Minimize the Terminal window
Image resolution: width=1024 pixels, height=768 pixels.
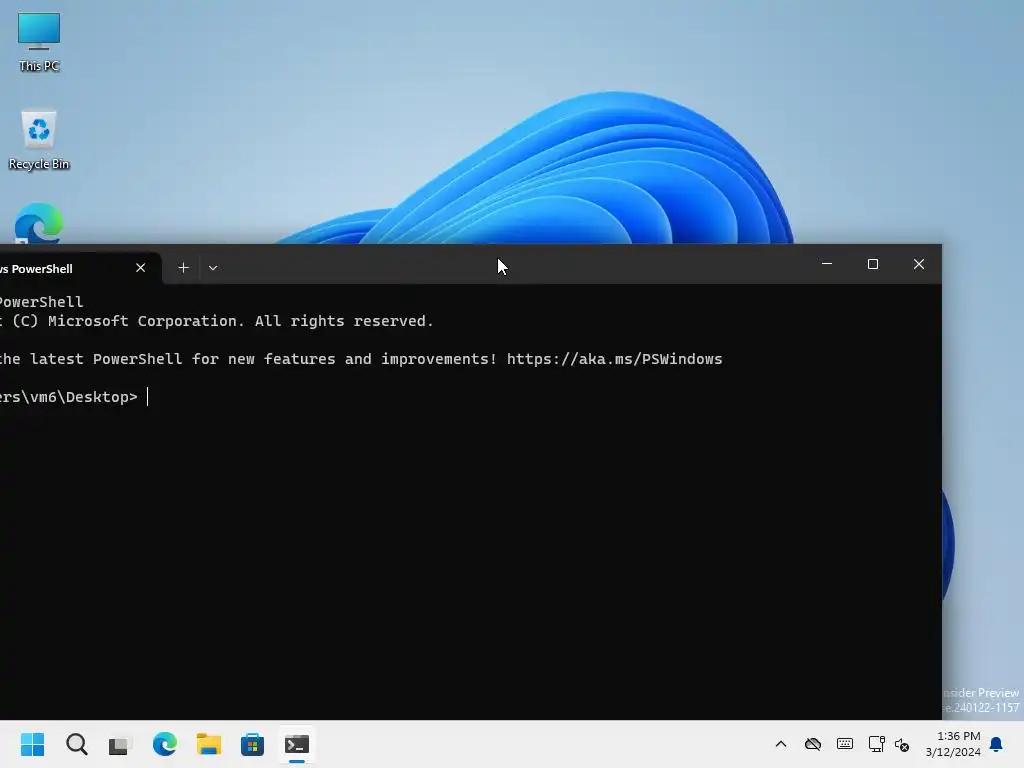point(827,264)
